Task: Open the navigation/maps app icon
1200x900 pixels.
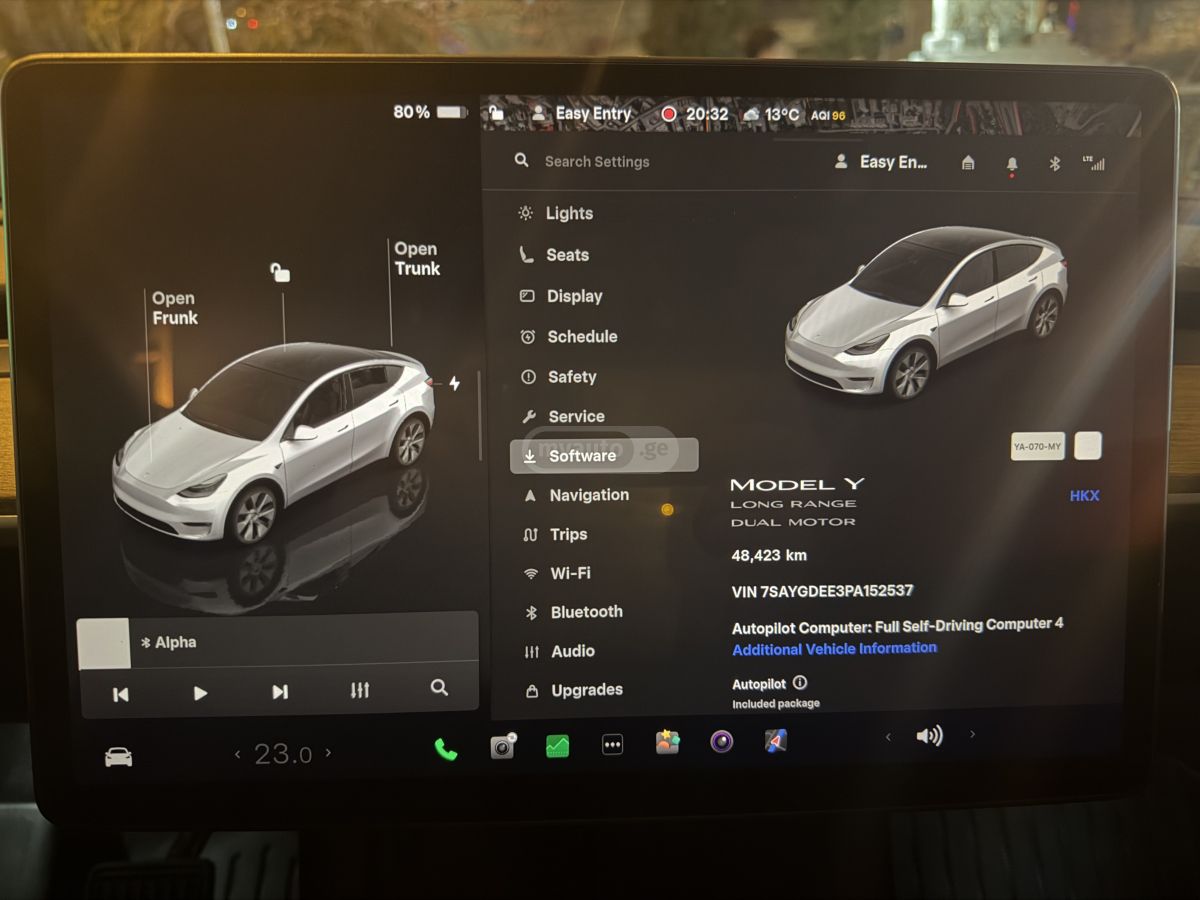Action: pyautogui.click(x=776, y=742)
